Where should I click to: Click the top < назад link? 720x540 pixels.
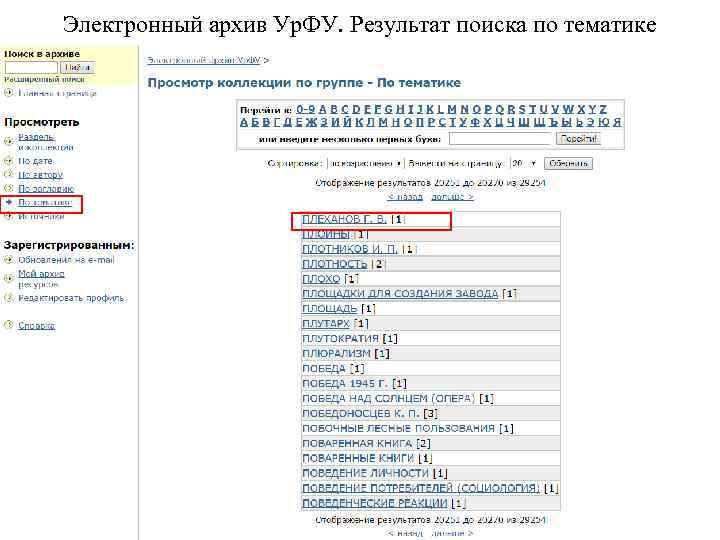(405, 197)
